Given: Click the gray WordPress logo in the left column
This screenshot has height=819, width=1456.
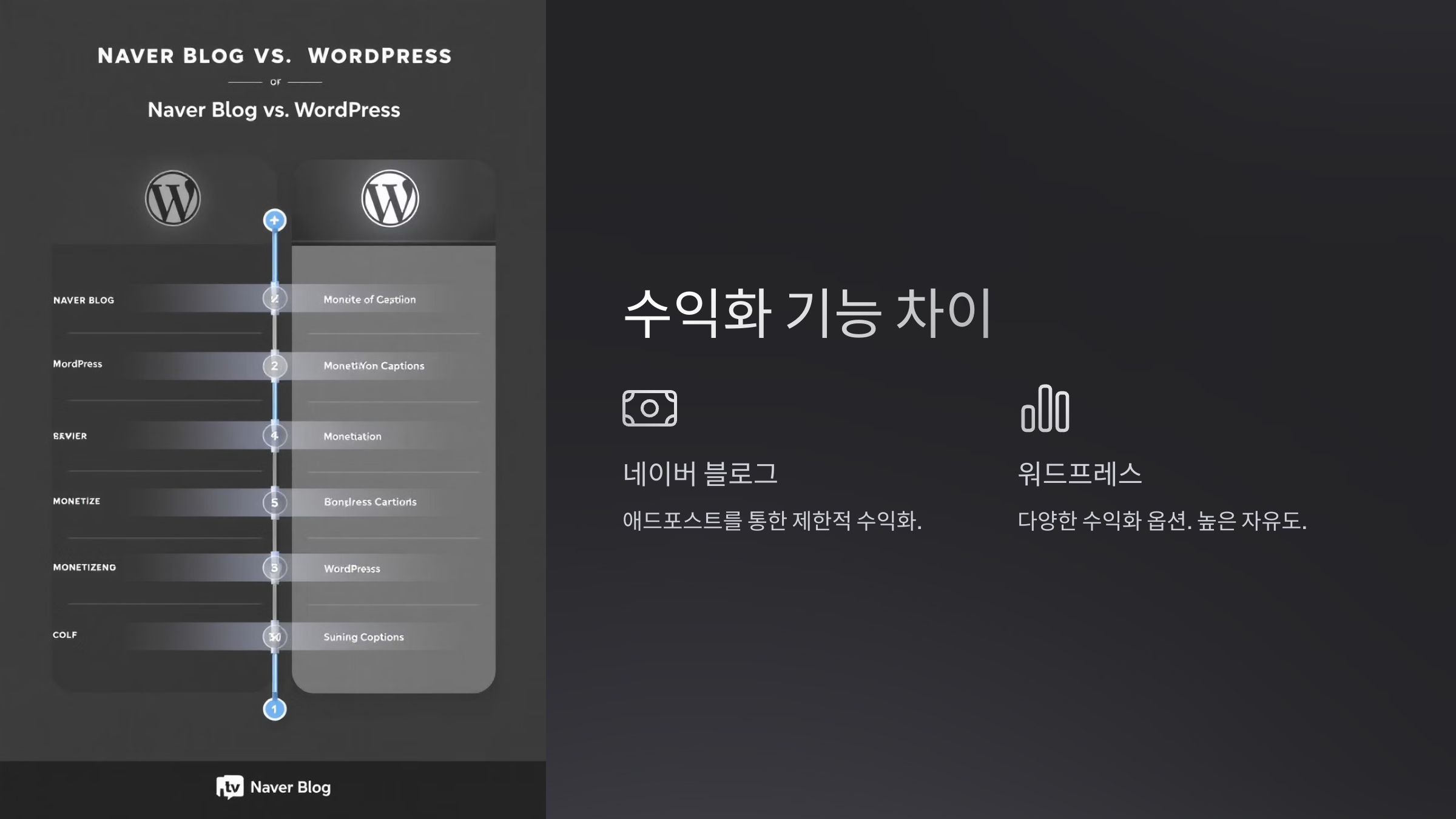Looking at the screenshot, I should (173, 198).
